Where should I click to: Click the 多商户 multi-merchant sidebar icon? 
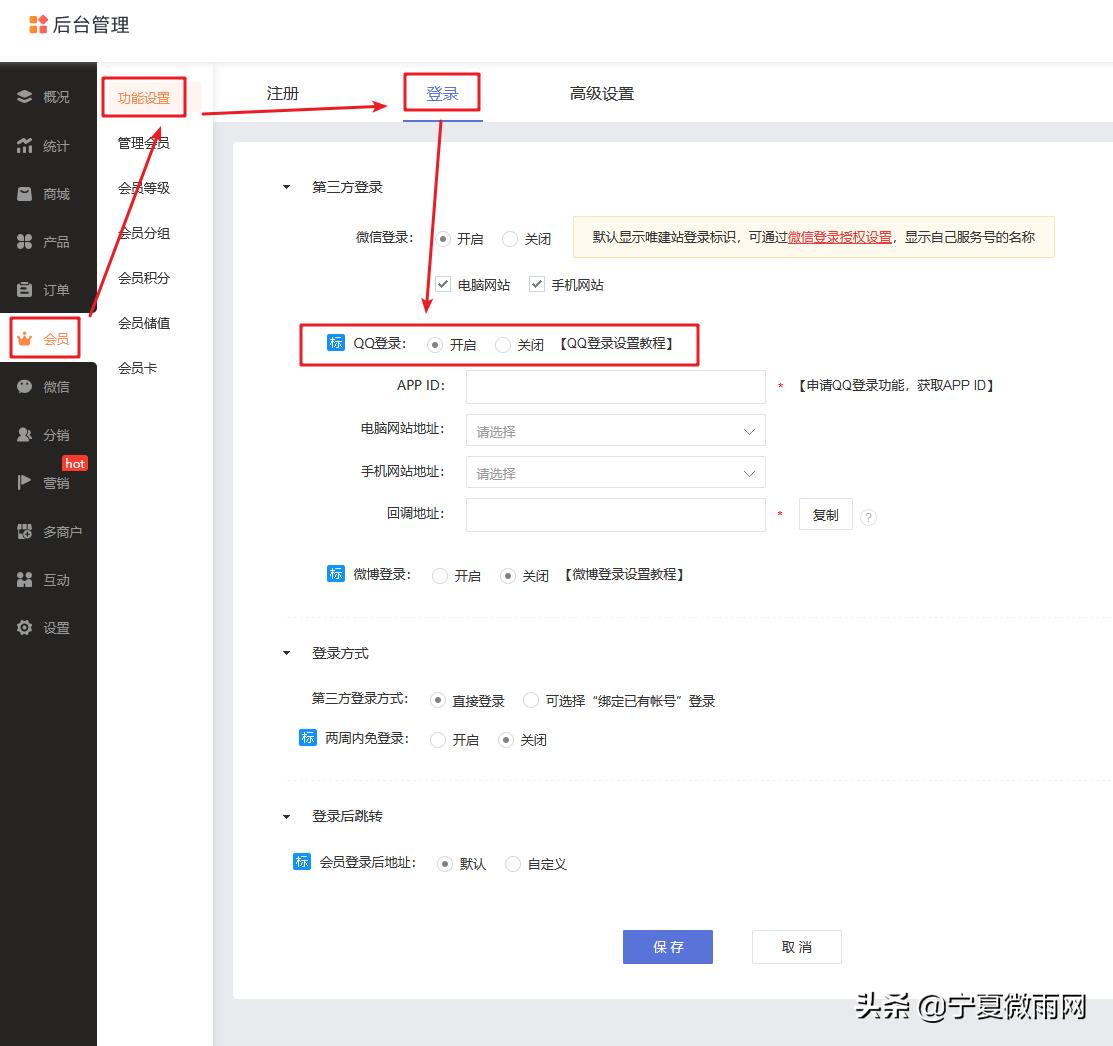pyautogui.click(x=48, y=531)
